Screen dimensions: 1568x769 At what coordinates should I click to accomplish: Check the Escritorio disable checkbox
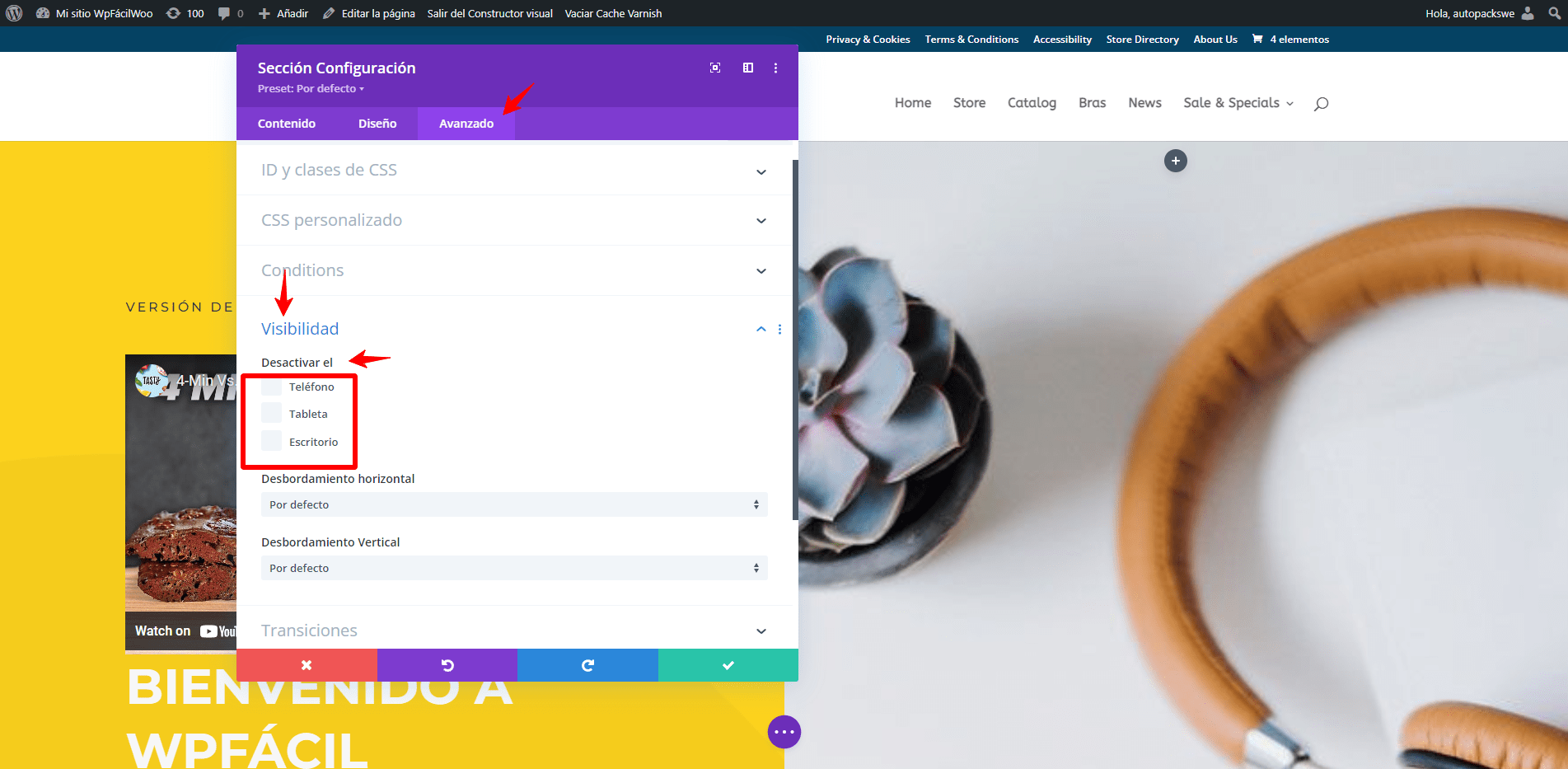(272, 442)
